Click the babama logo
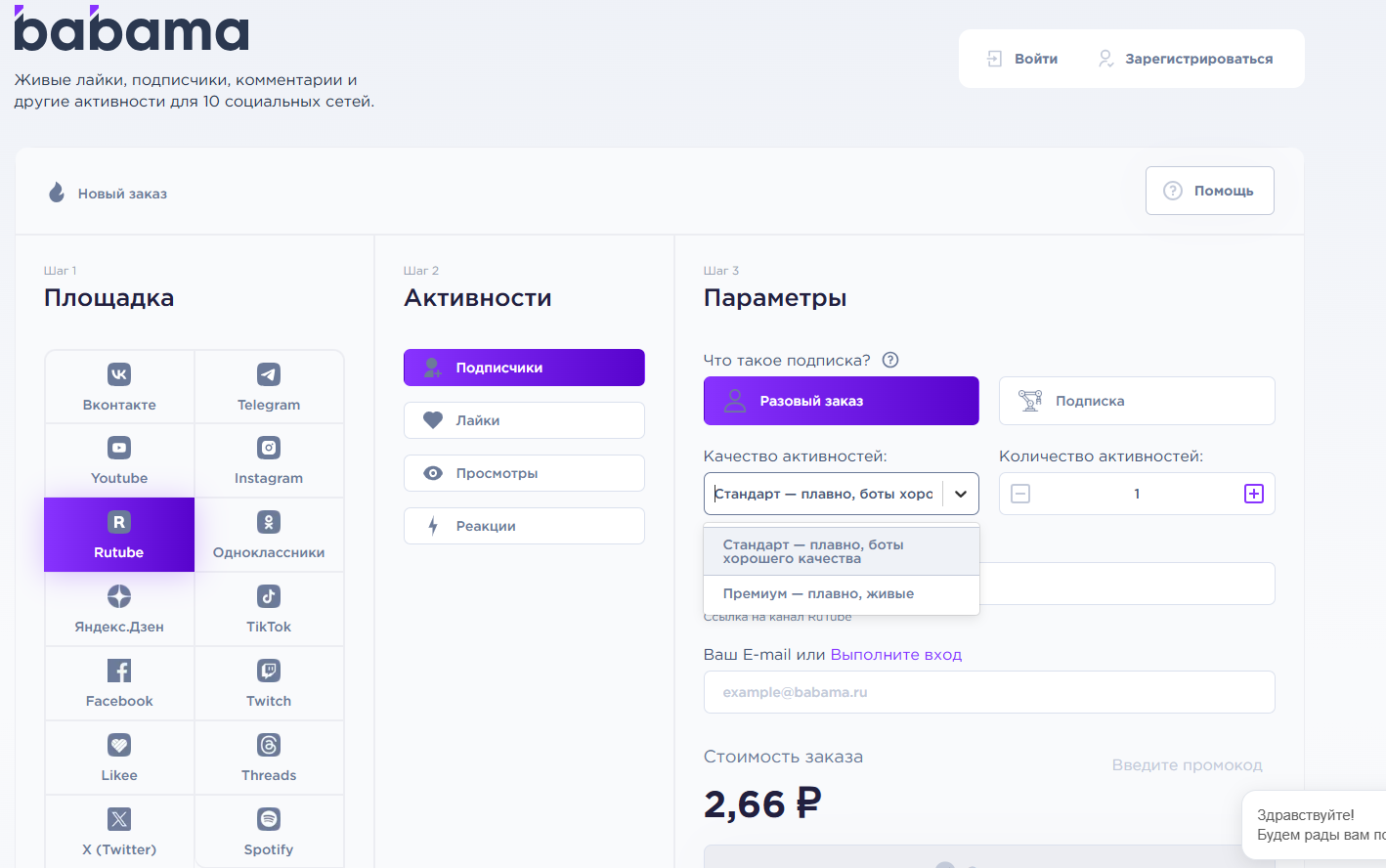This screenshot has width=1386, height=868. click(x=131, y=27)
